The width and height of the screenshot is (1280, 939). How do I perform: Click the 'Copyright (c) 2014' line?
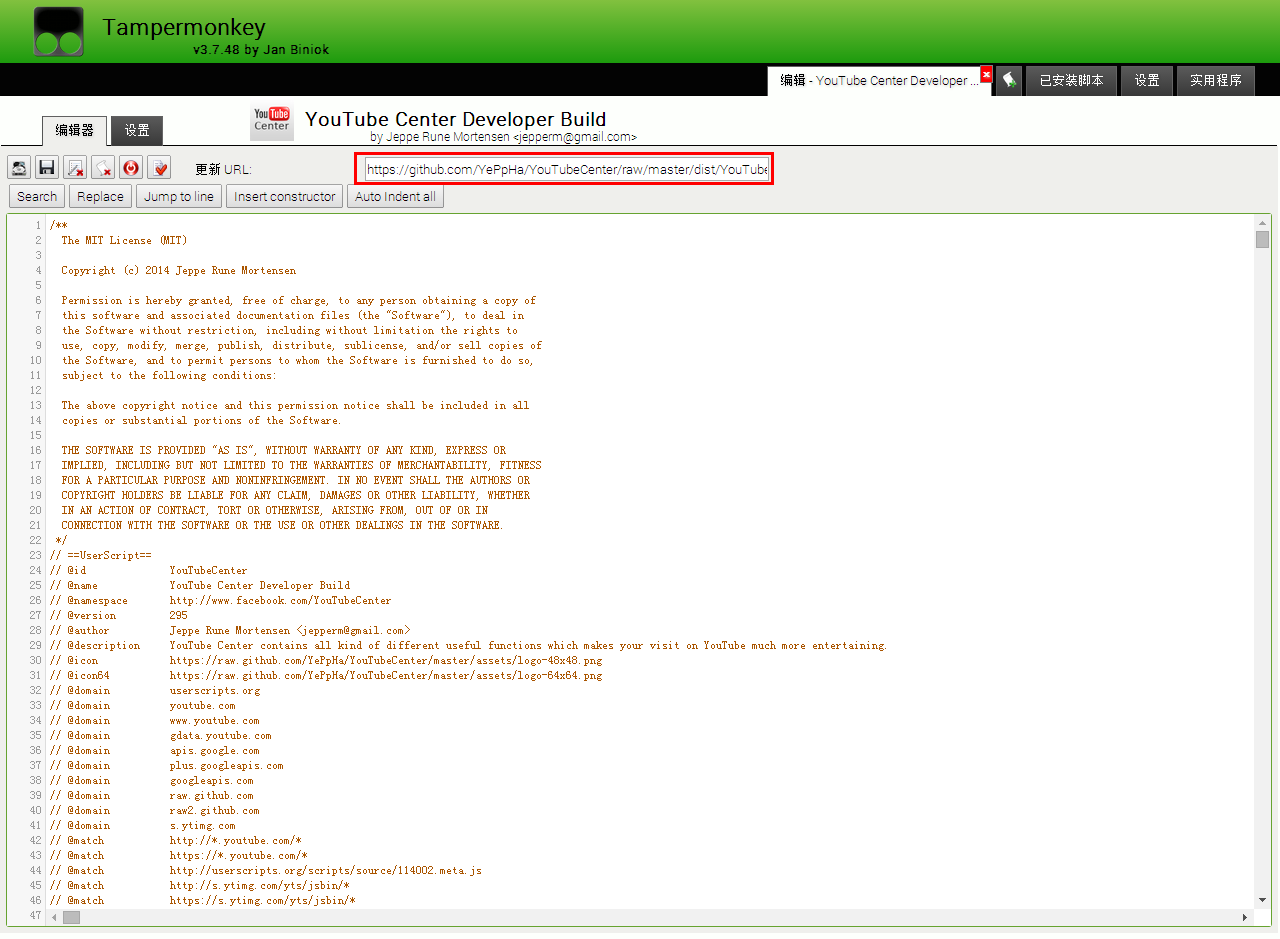coord(178,270)
